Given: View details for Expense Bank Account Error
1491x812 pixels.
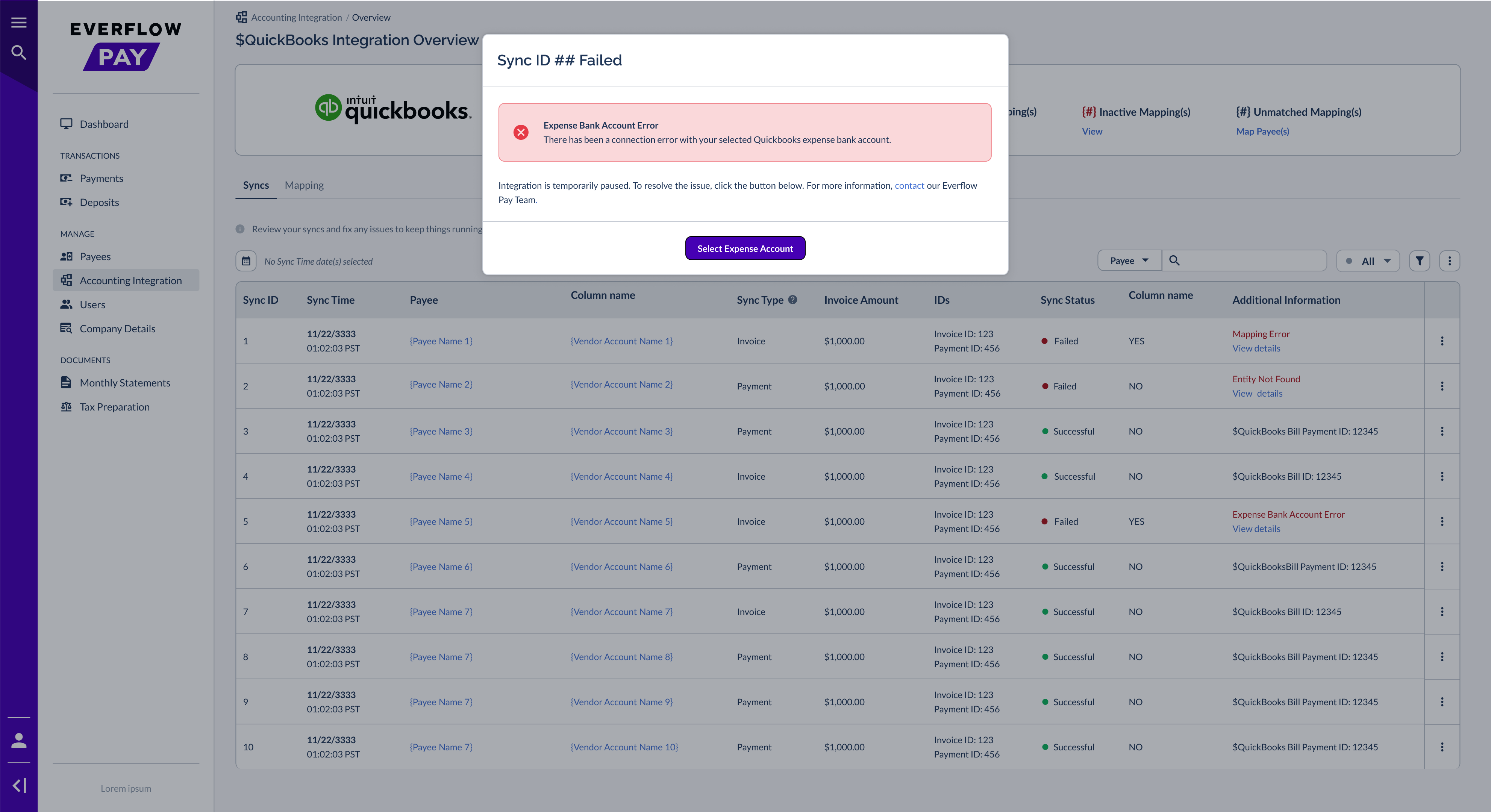Looking at the screenshot, I should point(1256,529).
